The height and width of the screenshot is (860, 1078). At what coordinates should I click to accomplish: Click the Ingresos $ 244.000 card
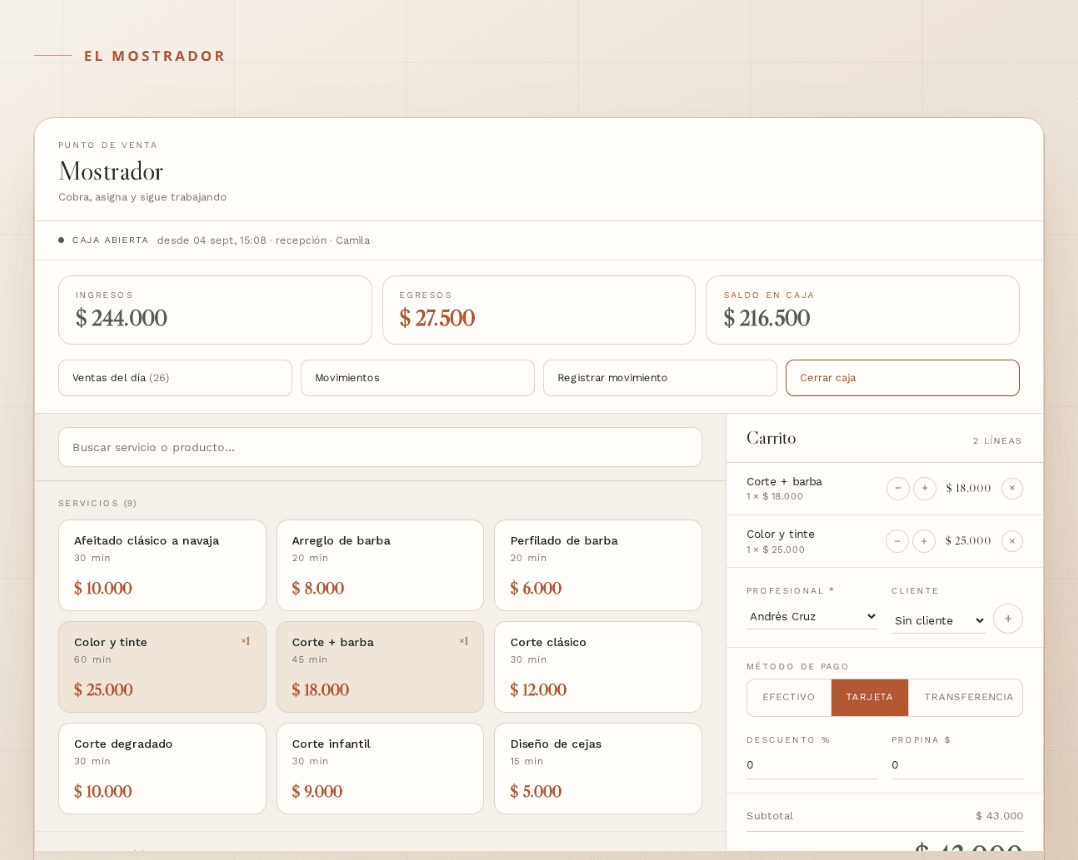pos(215,310)
